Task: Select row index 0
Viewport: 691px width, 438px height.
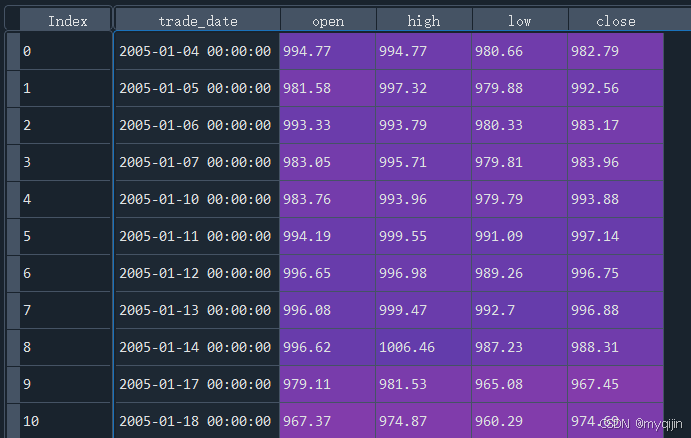Action: coord(65,51)
